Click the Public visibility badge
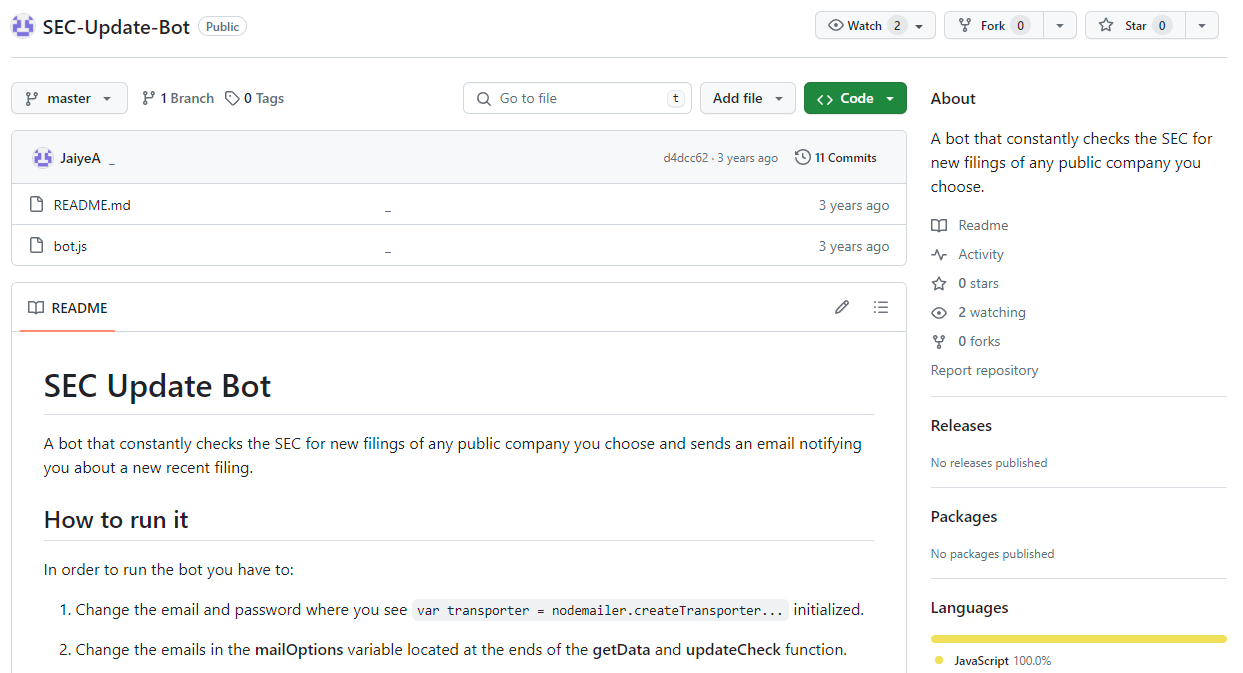The image size is (1243, 673). tap(222, 27)
